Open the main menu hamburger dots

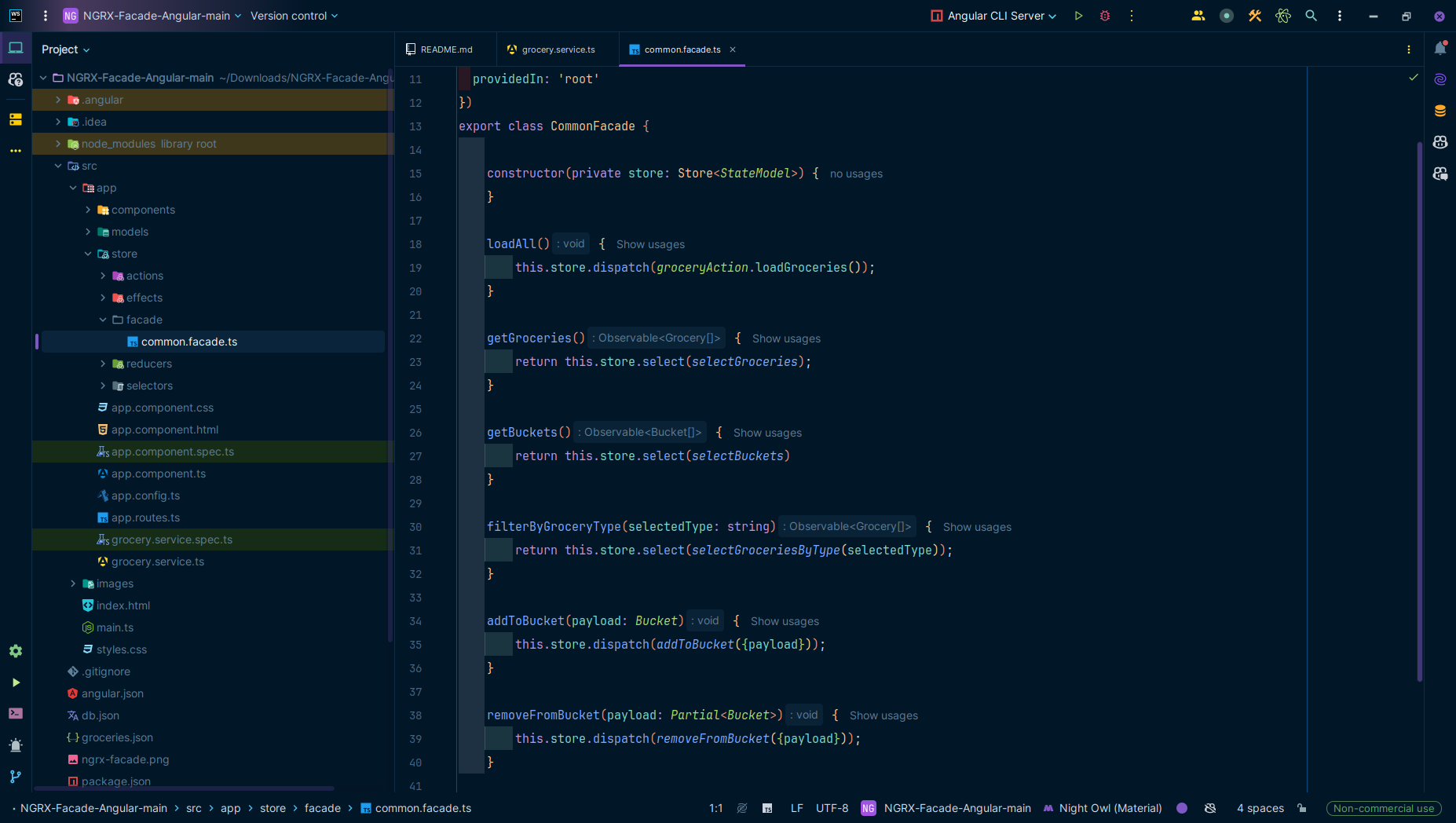tap(46, 16)
